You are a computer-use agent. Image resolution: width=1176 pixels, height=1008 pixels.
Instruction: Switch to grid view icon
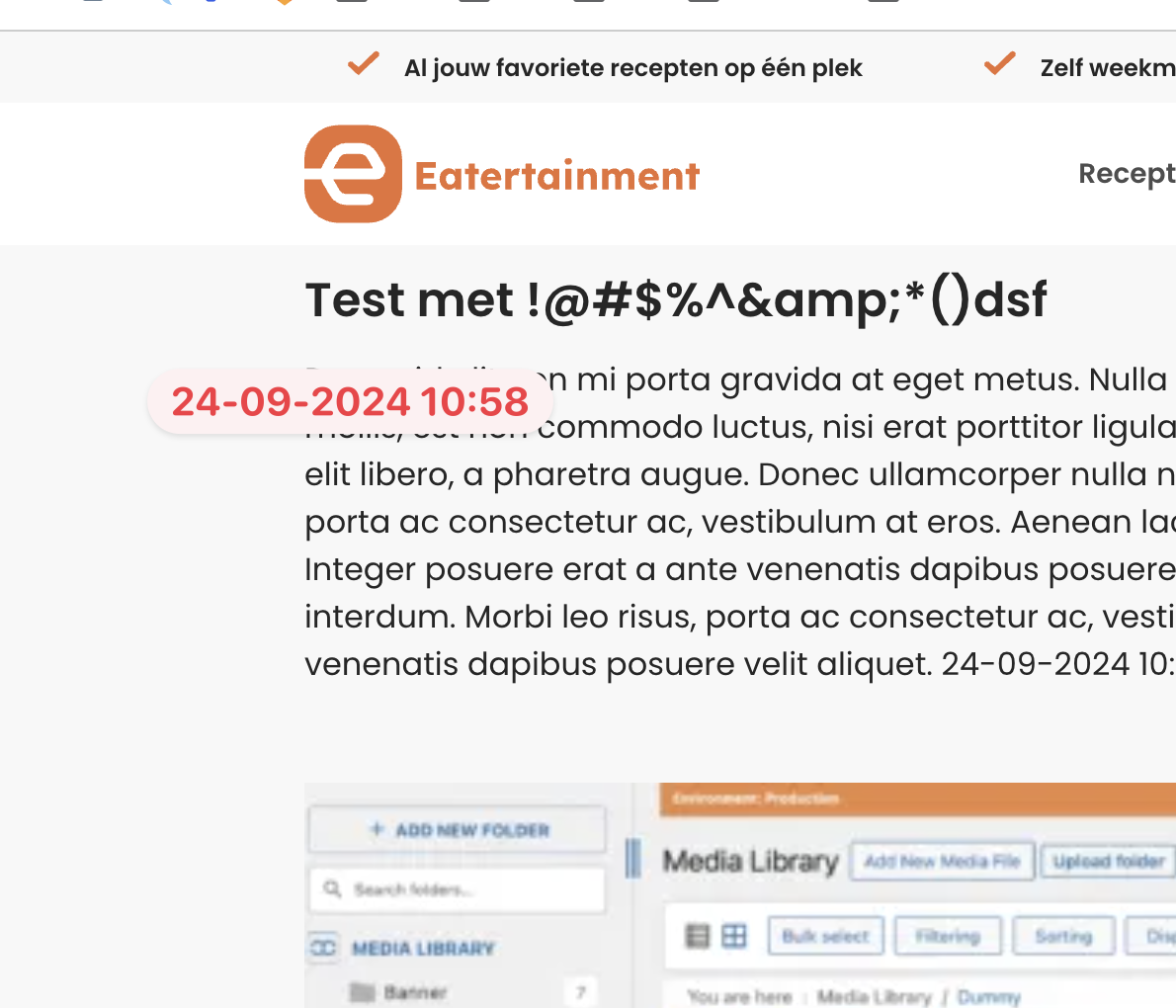tap(733, 936)
